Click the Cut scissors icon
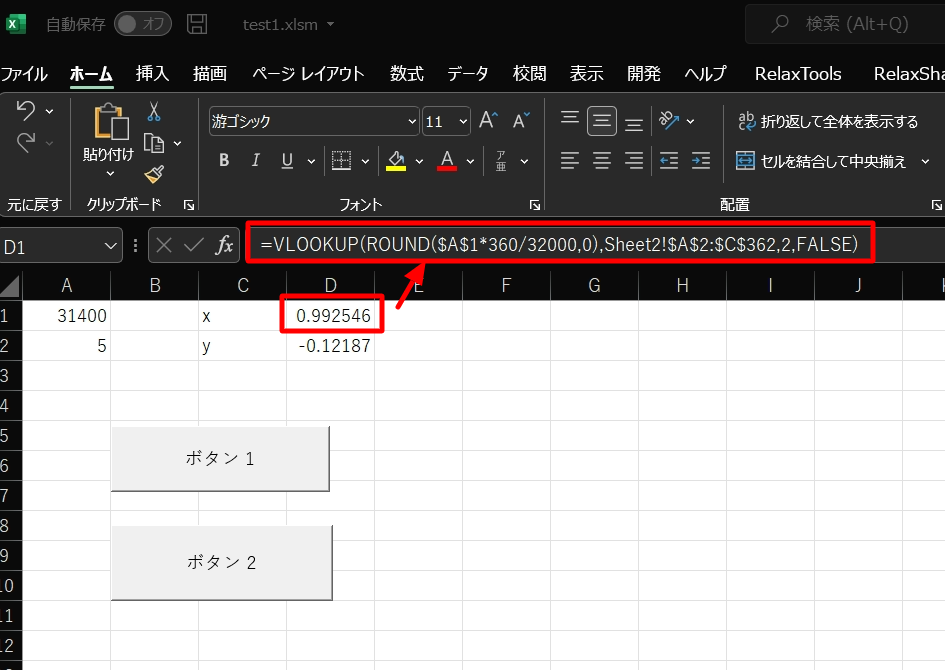Viewport: 945px width, 670px height. [154, 111]
